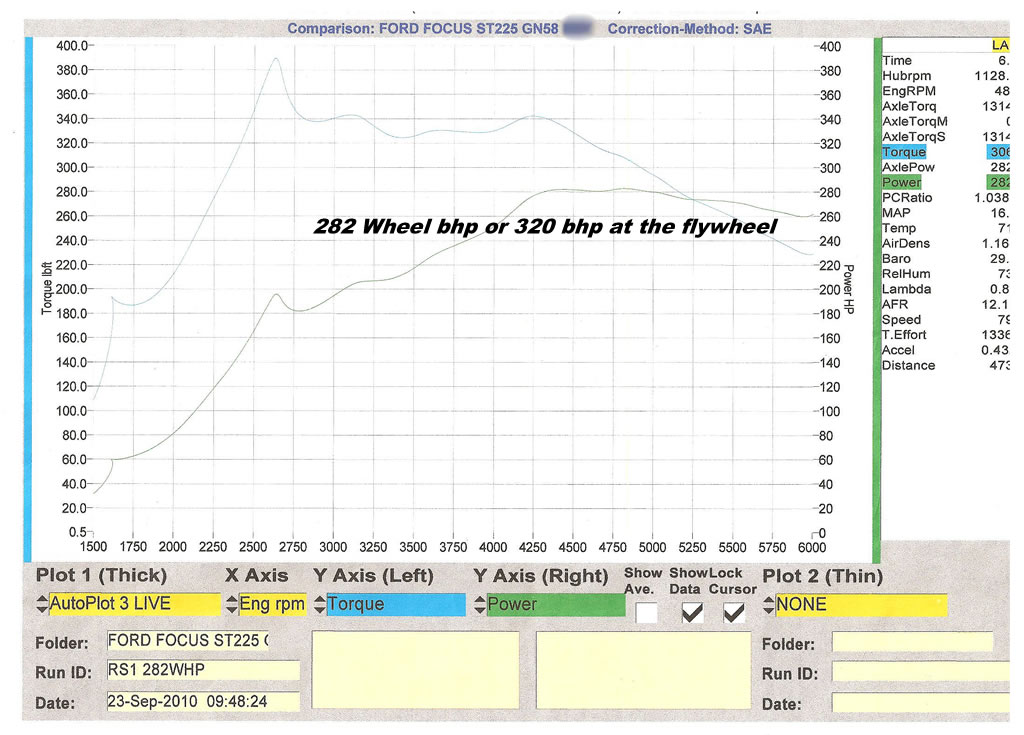Click the empty Plot 2 Run ID field
Image resolution: width=1024 pixels, height=735 pixels.
click(x=920, y=672)
